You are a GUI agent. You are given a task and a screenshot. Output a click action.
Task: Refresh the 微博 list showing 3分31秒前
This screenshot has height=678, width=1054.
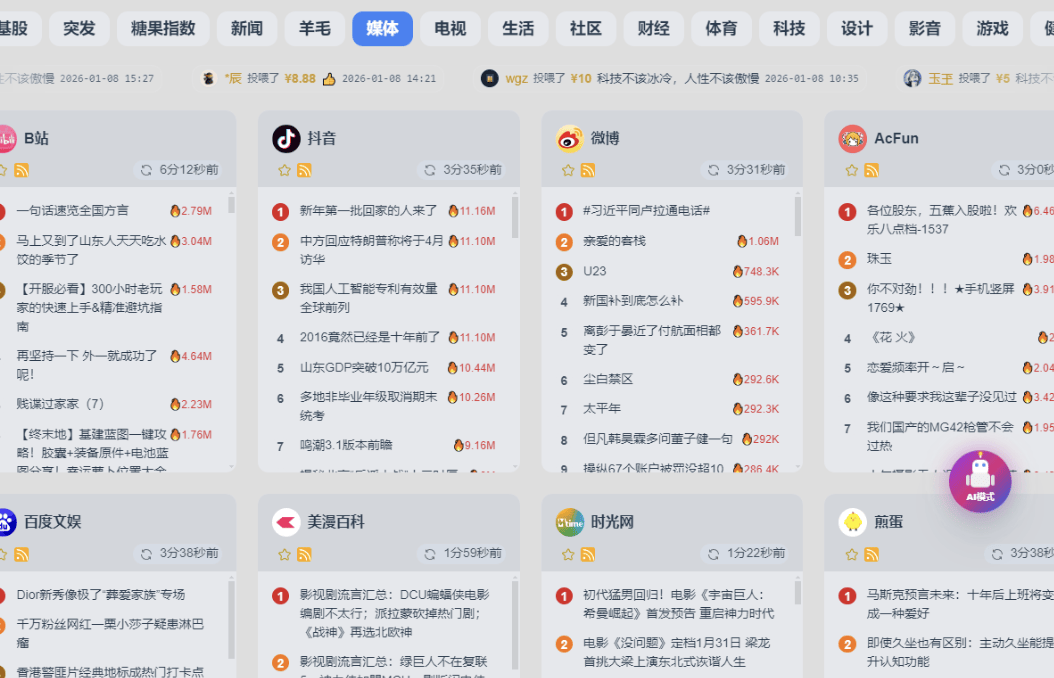point(713,170)
